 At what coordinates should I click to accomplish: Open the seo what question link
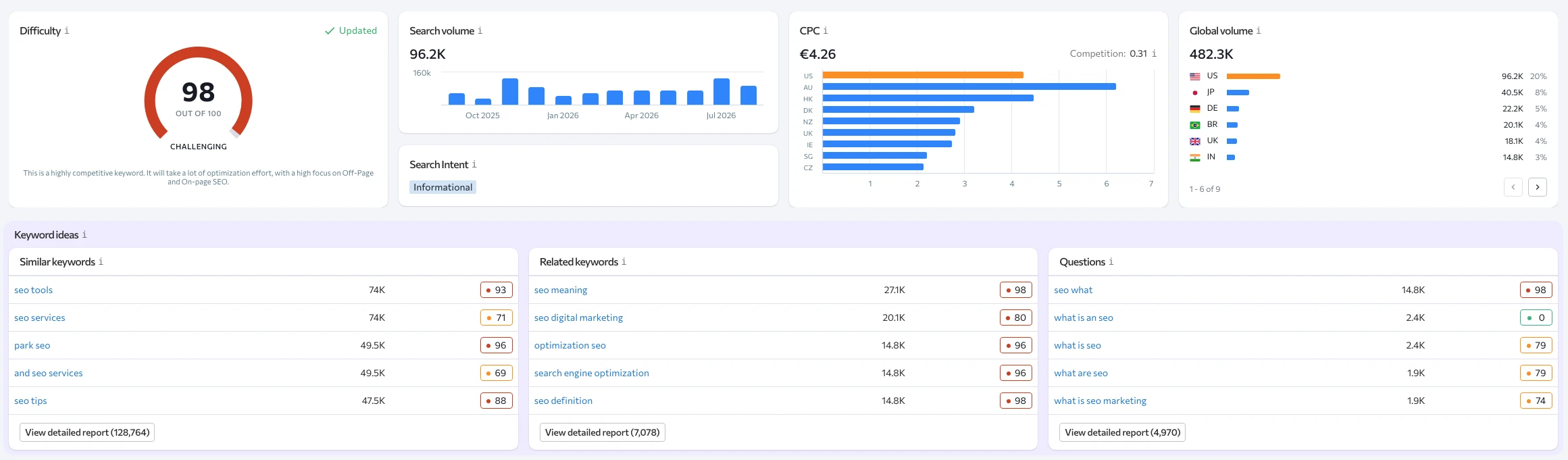click(1073, 290)
